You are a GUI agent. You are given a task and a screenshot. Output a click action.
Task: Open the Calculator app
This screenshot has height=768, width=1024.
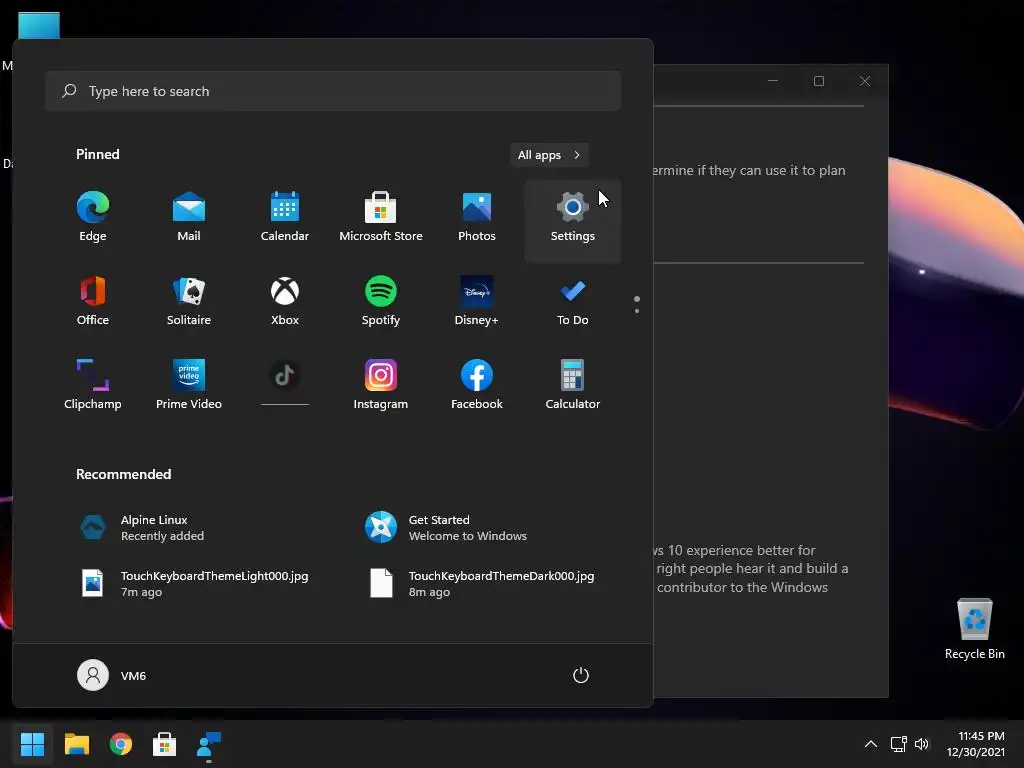click(573, 387)
